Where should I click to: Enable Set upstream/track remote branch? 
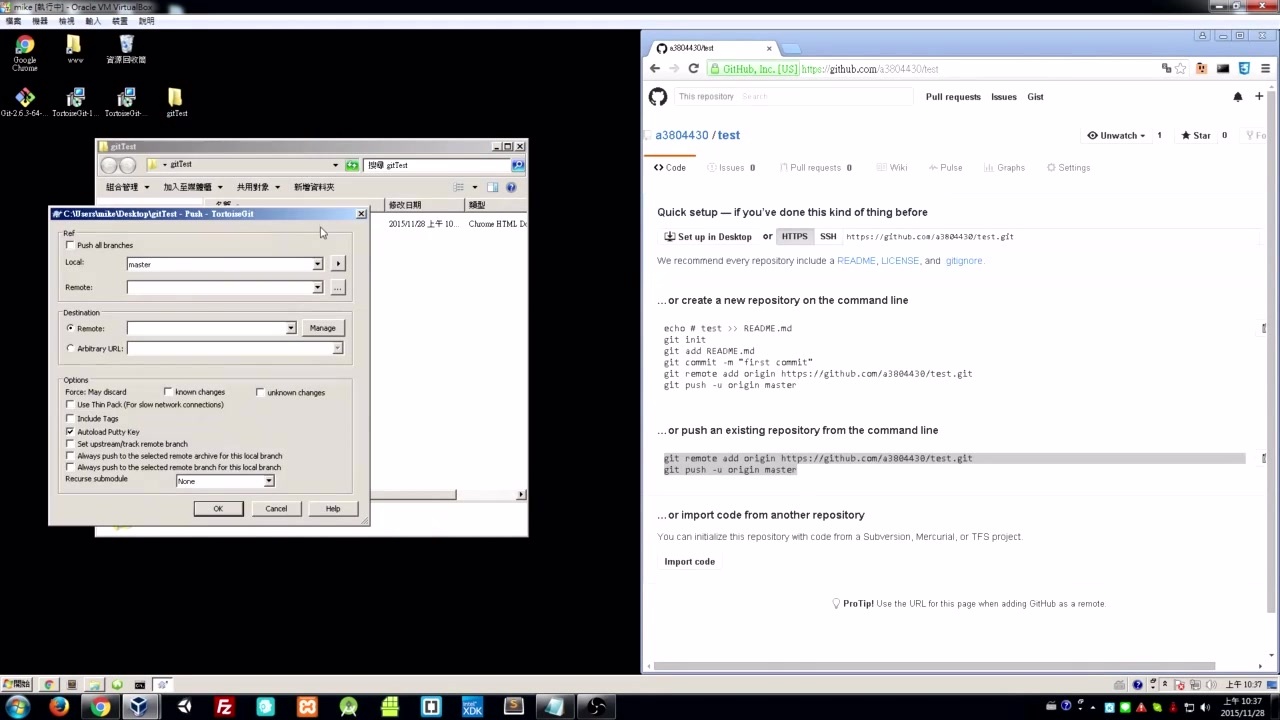pos(70,444)
